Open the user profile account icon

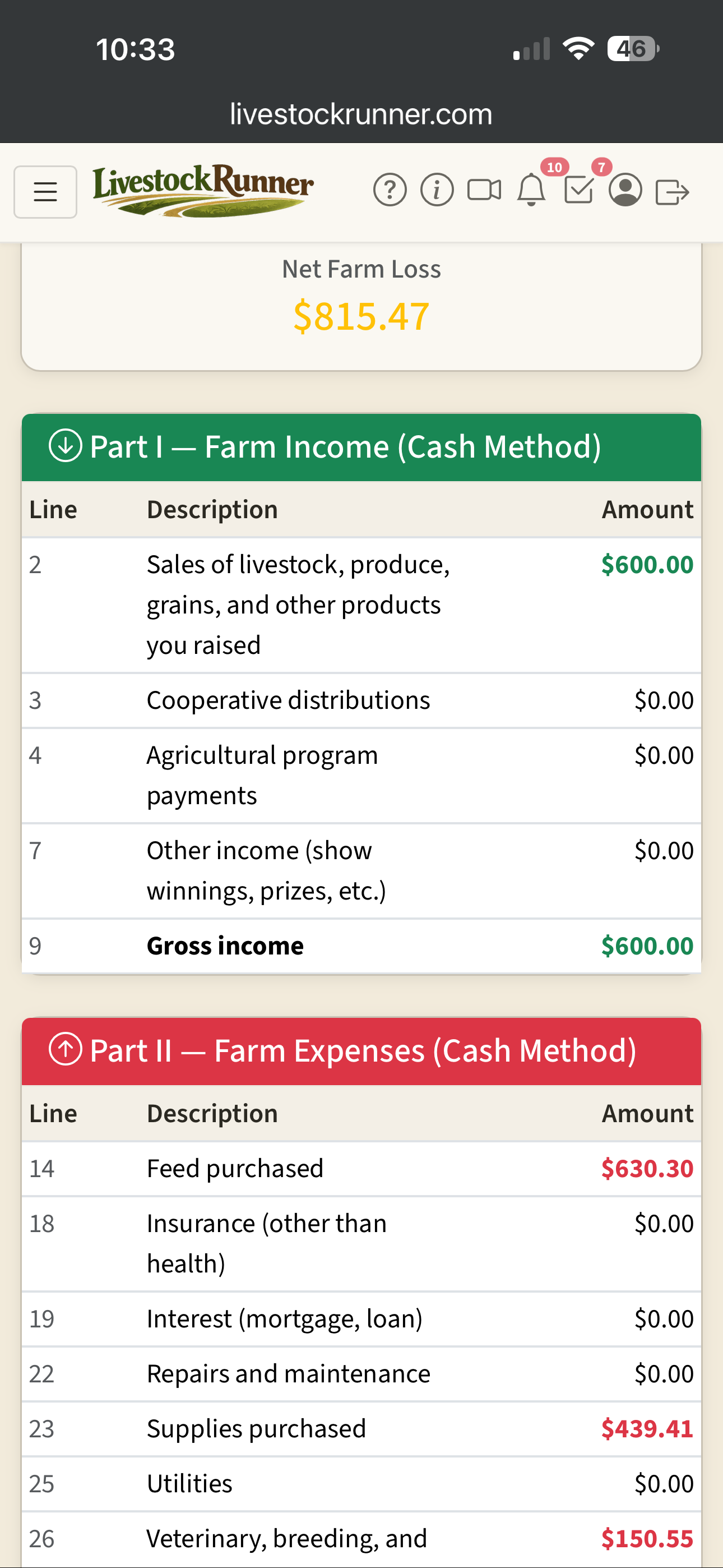625,192
